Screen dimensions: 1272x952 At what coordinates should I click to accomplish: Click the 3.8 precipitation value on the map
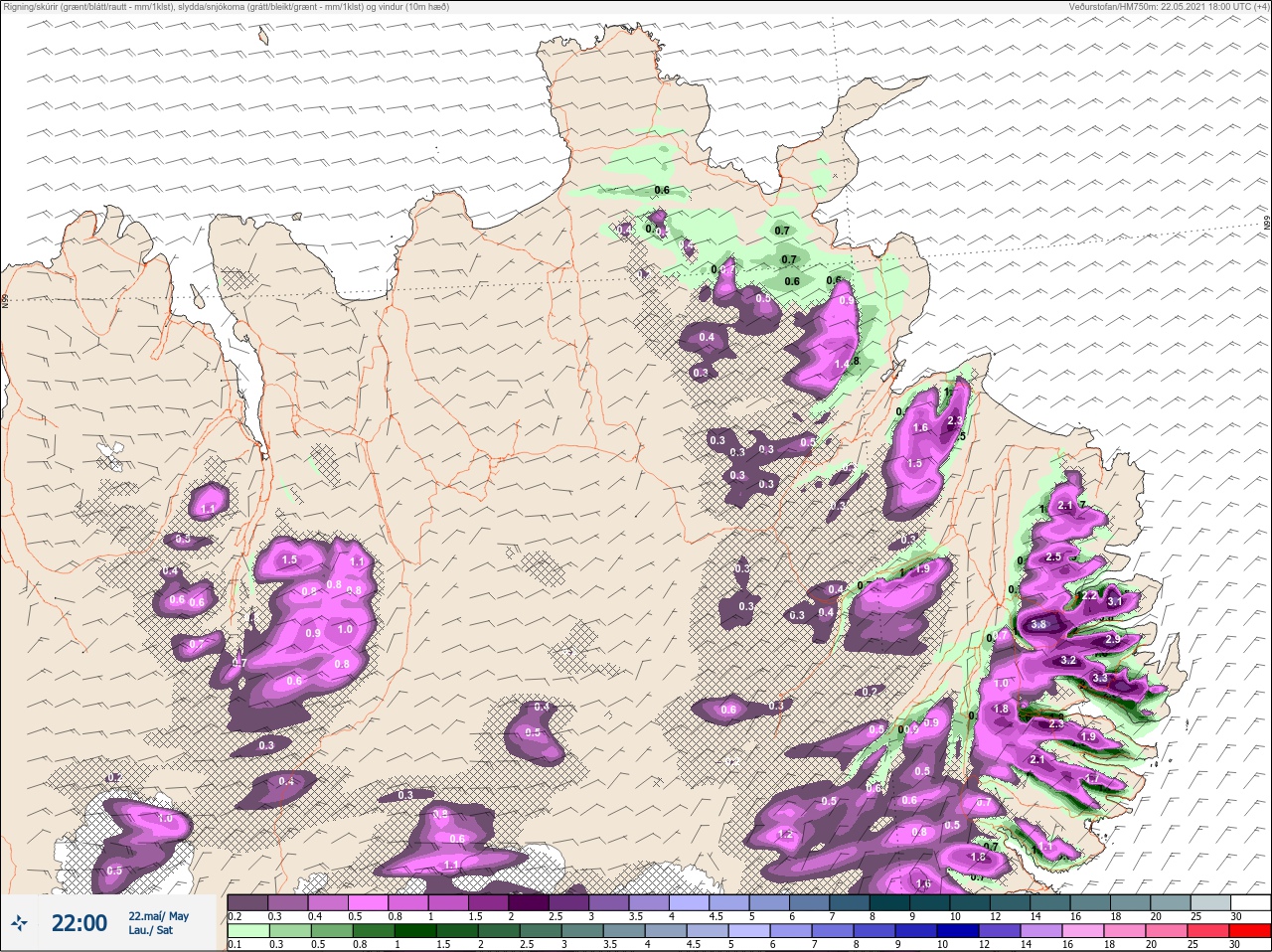point(1039,625)
